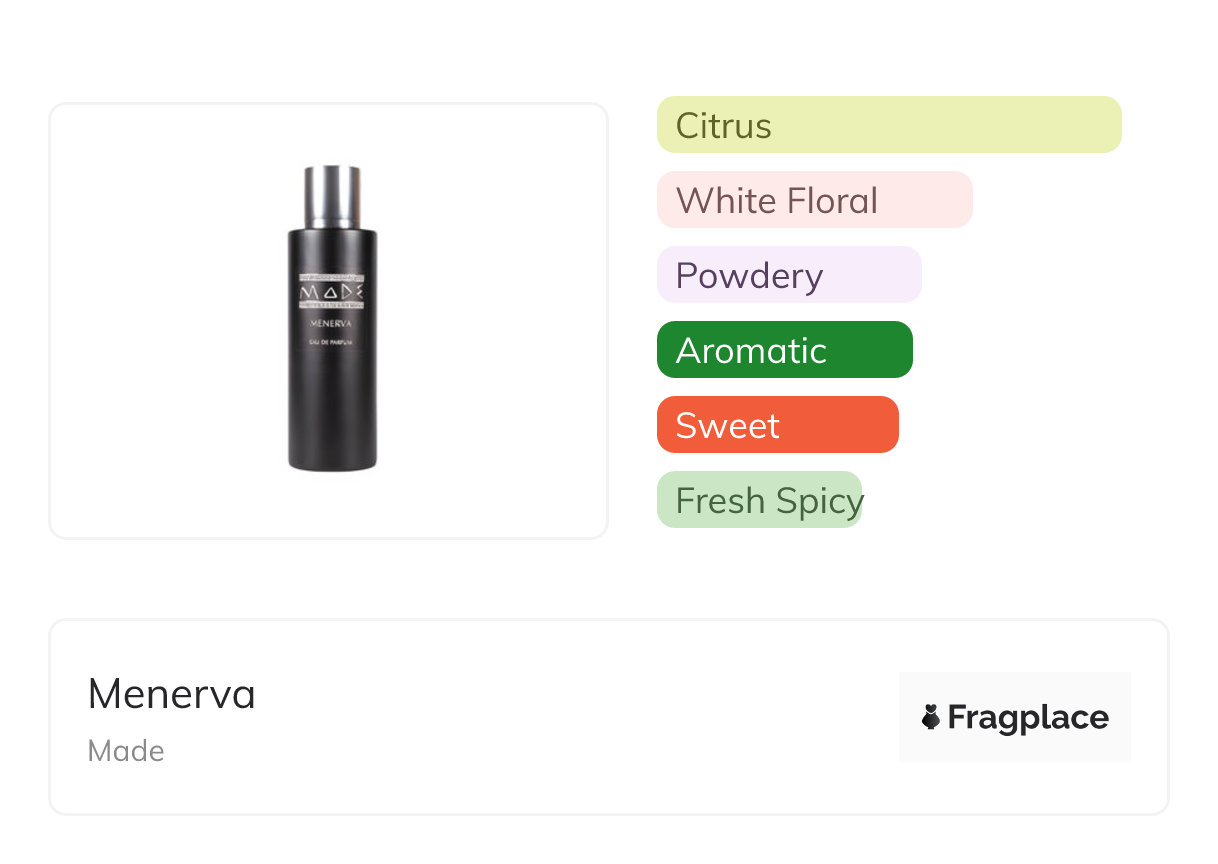Click the Fresh Spicy text label
Image resolution: width=1218 pixels, height=864 pixels.
769,501
